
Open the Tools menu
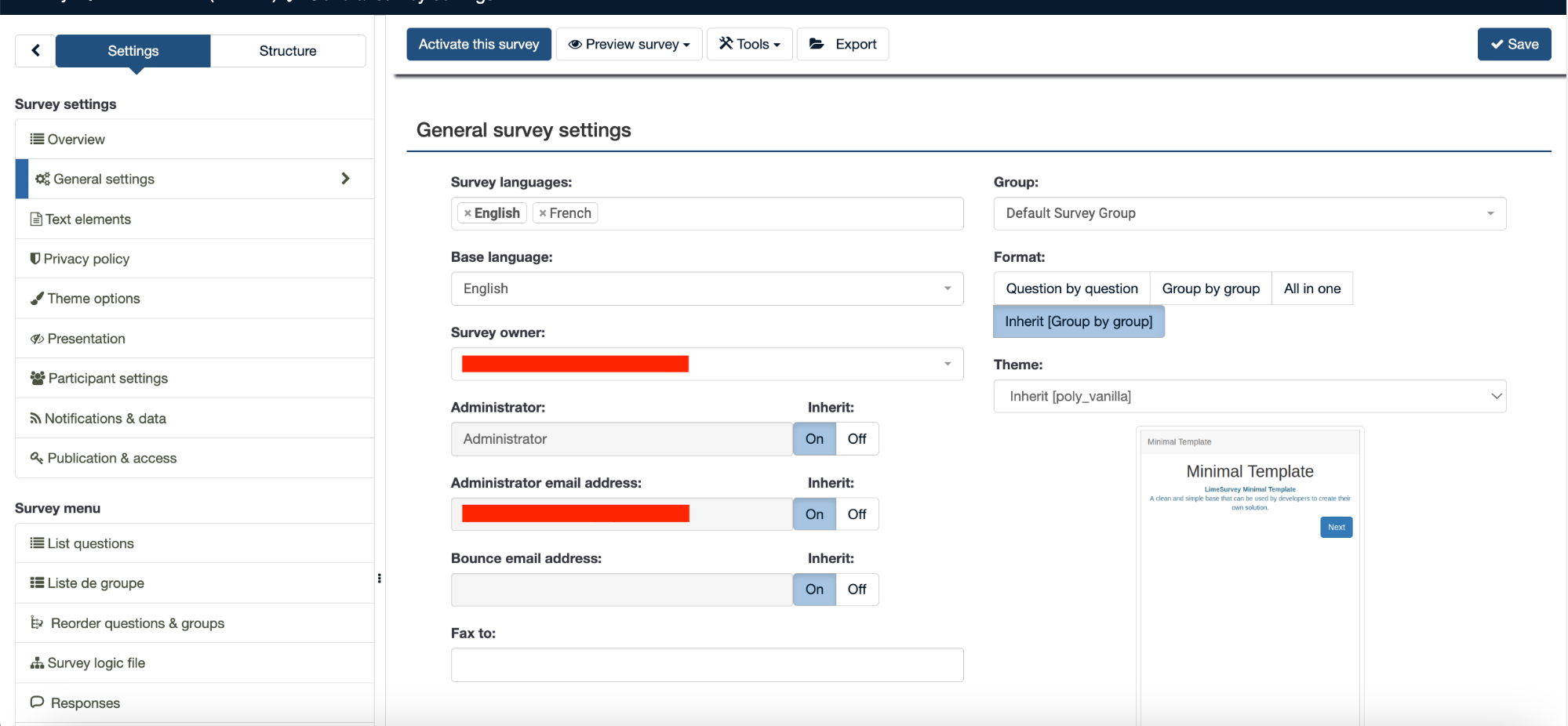pos(749,45)
